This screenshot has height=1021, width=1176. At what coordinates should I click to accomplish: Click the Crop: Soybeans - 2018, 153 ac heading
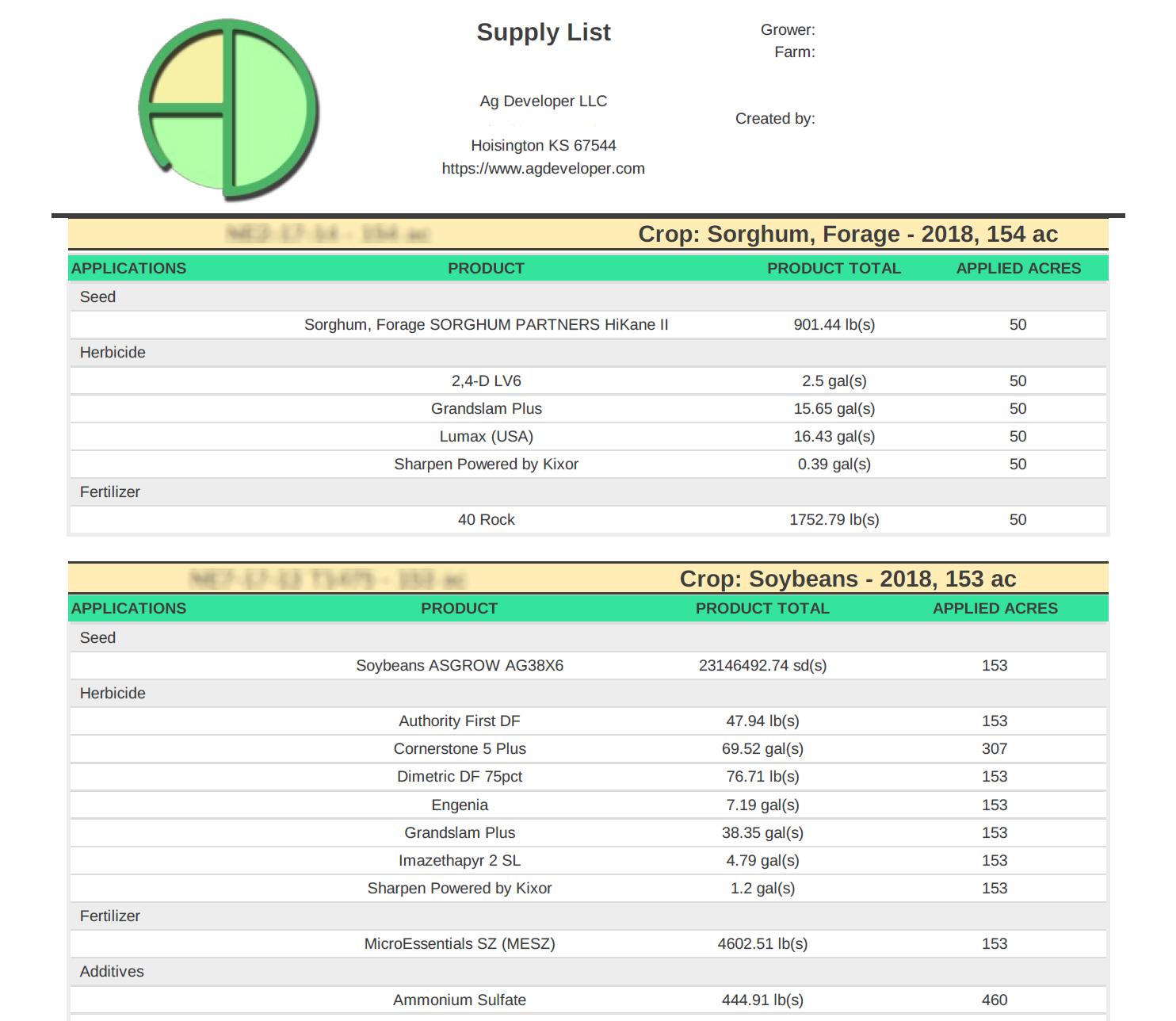(848, 579)
